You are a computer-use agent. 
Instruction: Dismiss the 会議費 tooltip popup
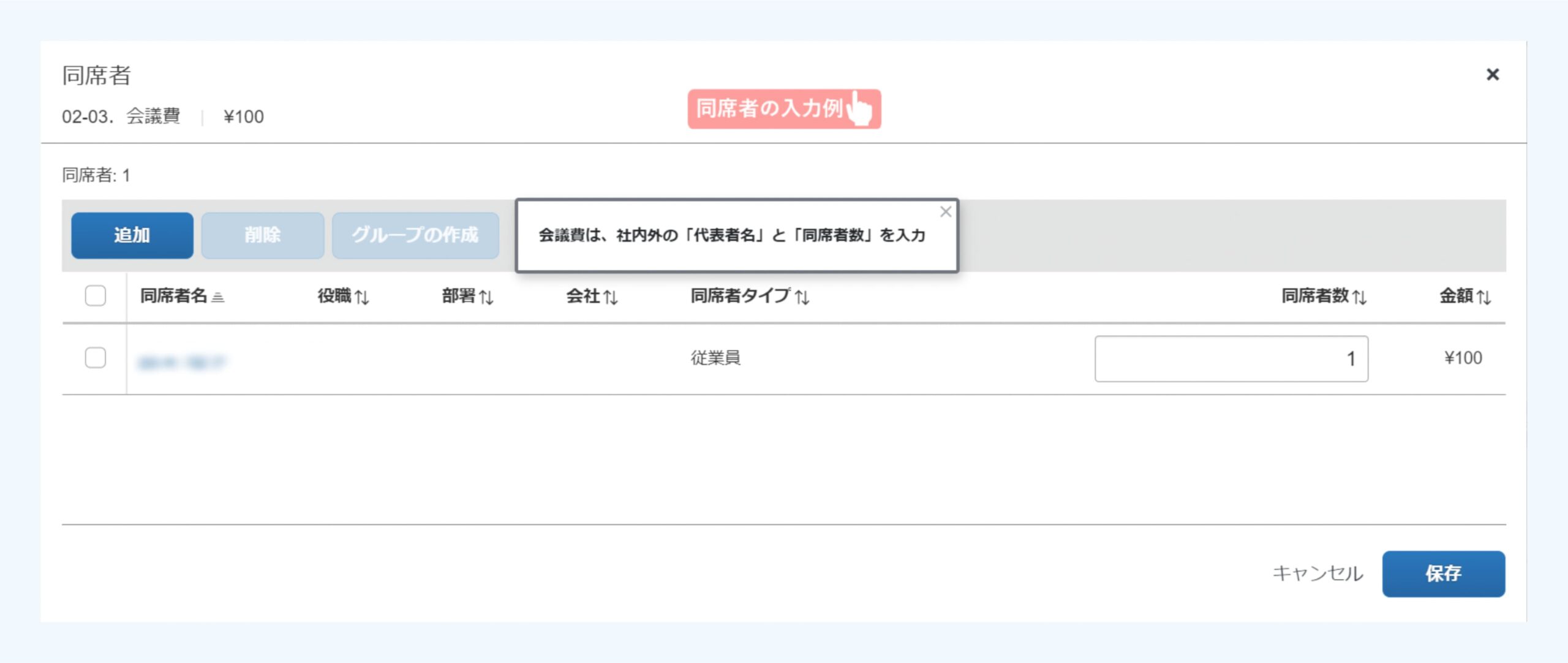(945, 212)
